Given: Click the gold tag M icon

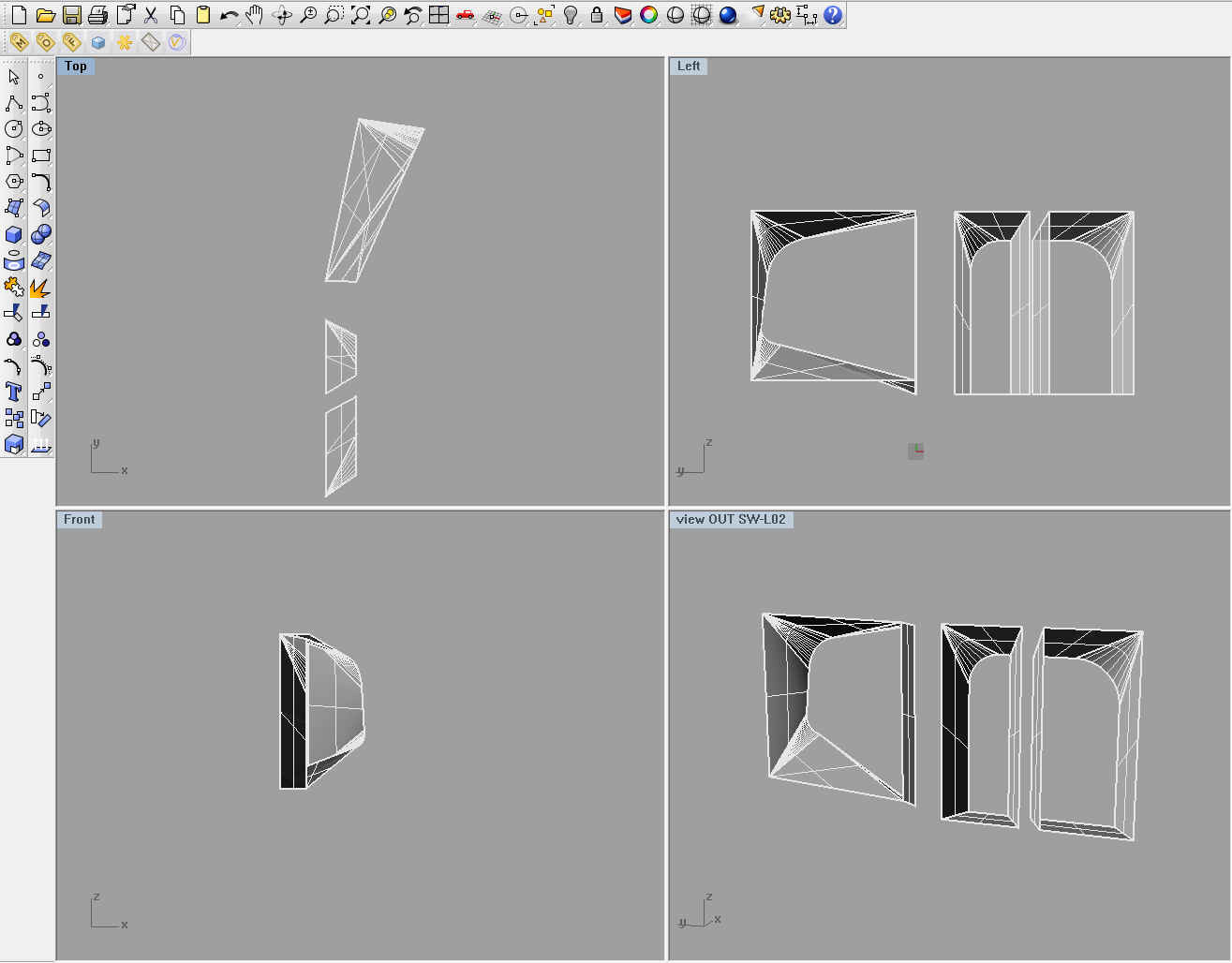Looking at the screenshot, I should pos(19,42).
